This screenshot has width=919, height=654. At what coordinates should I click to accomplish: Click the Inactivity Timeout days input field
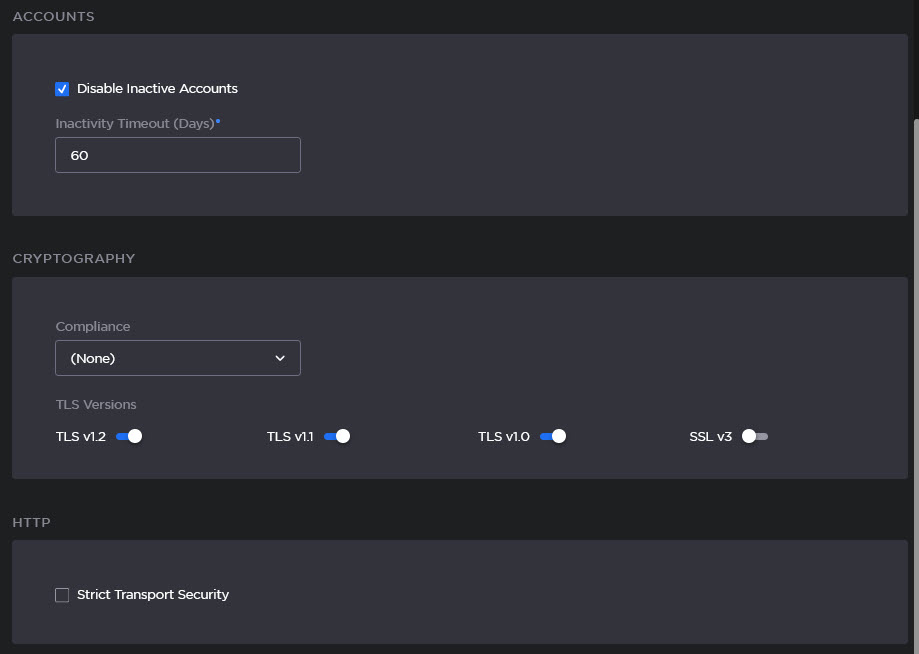(x=178, y=155)
